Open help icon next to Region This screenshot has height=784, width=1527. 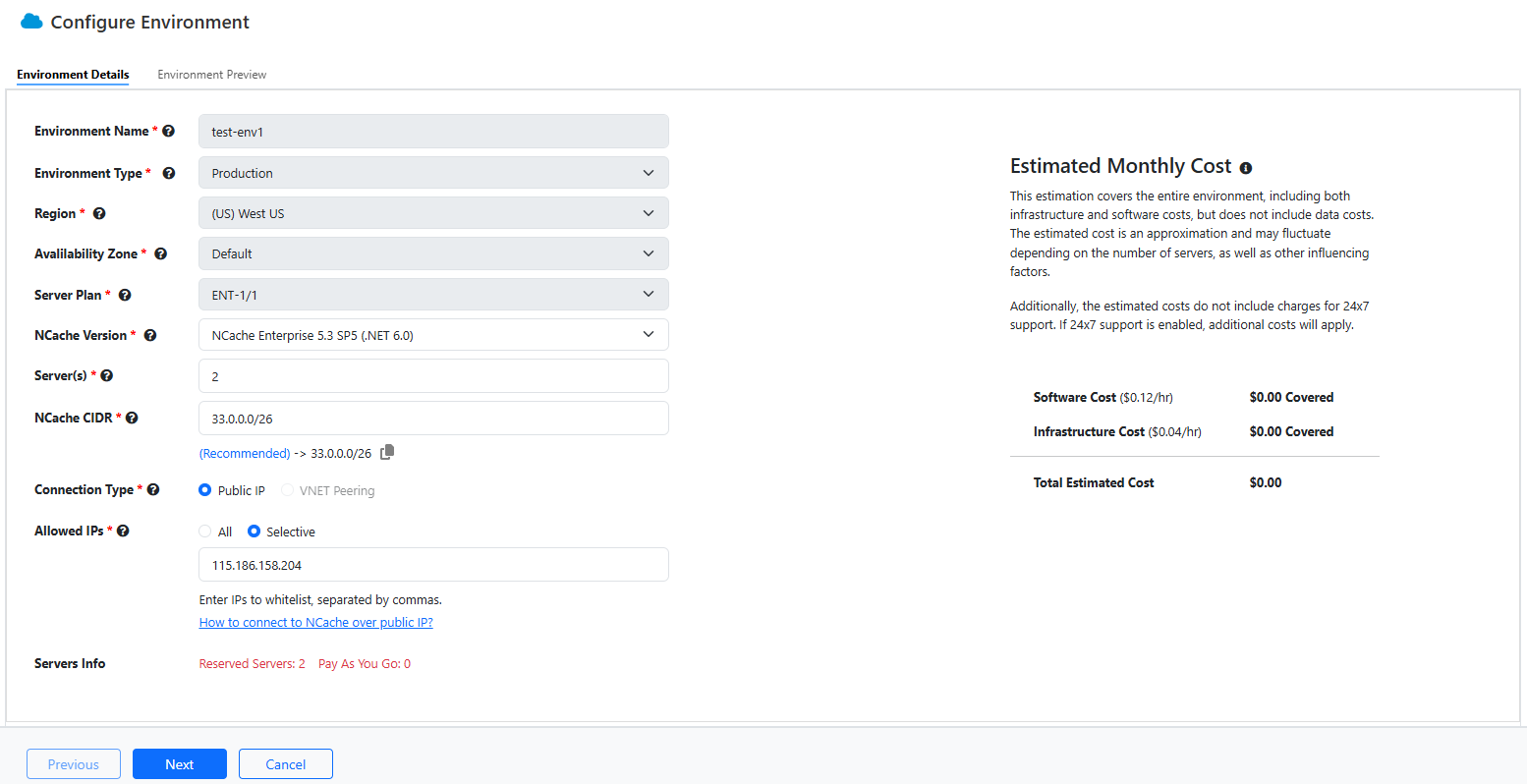point(99,213)
